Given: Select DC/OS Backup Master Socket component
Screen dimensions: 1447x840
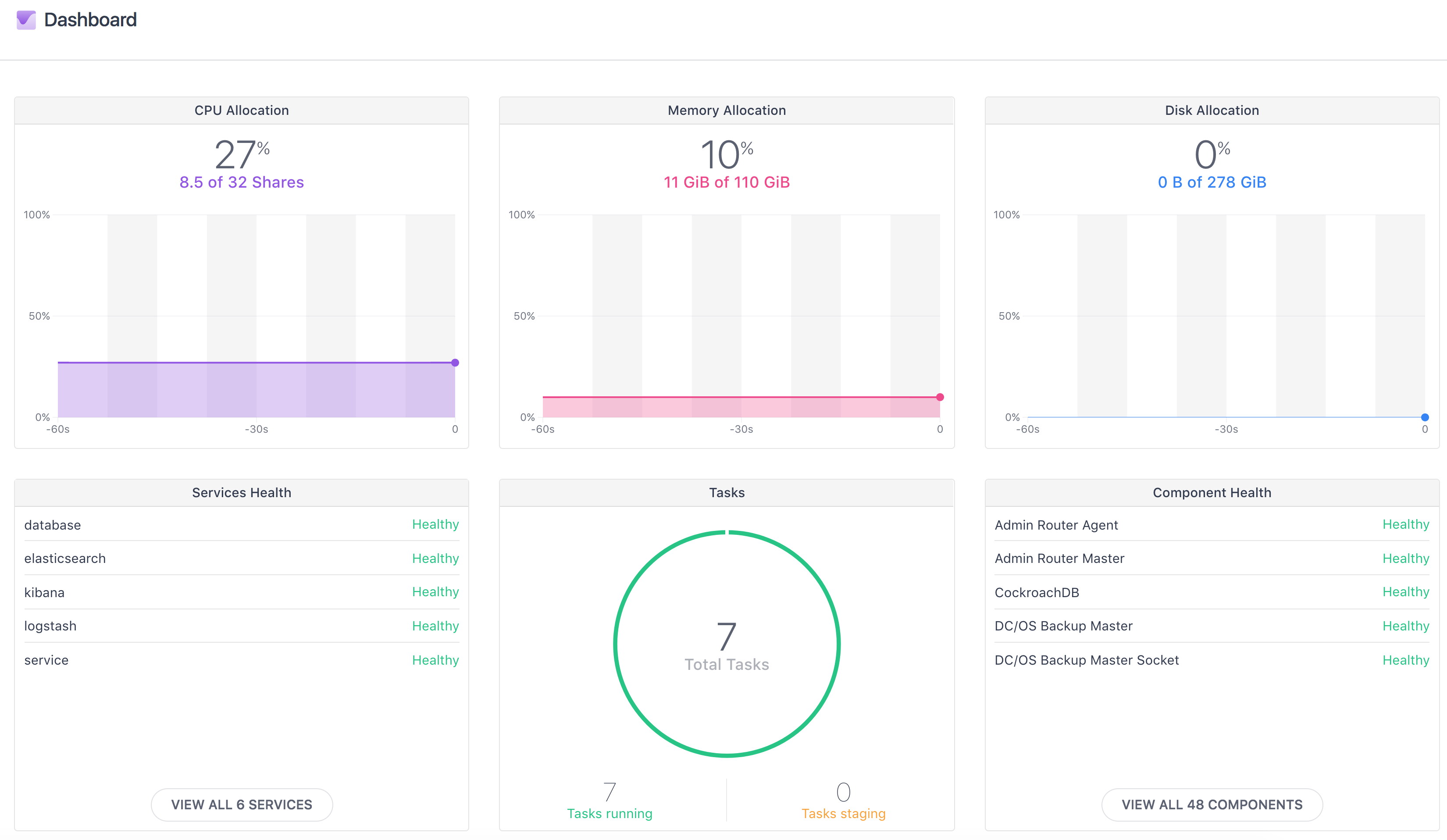Looking at the screenshot, I should (x=1087, y=660).
